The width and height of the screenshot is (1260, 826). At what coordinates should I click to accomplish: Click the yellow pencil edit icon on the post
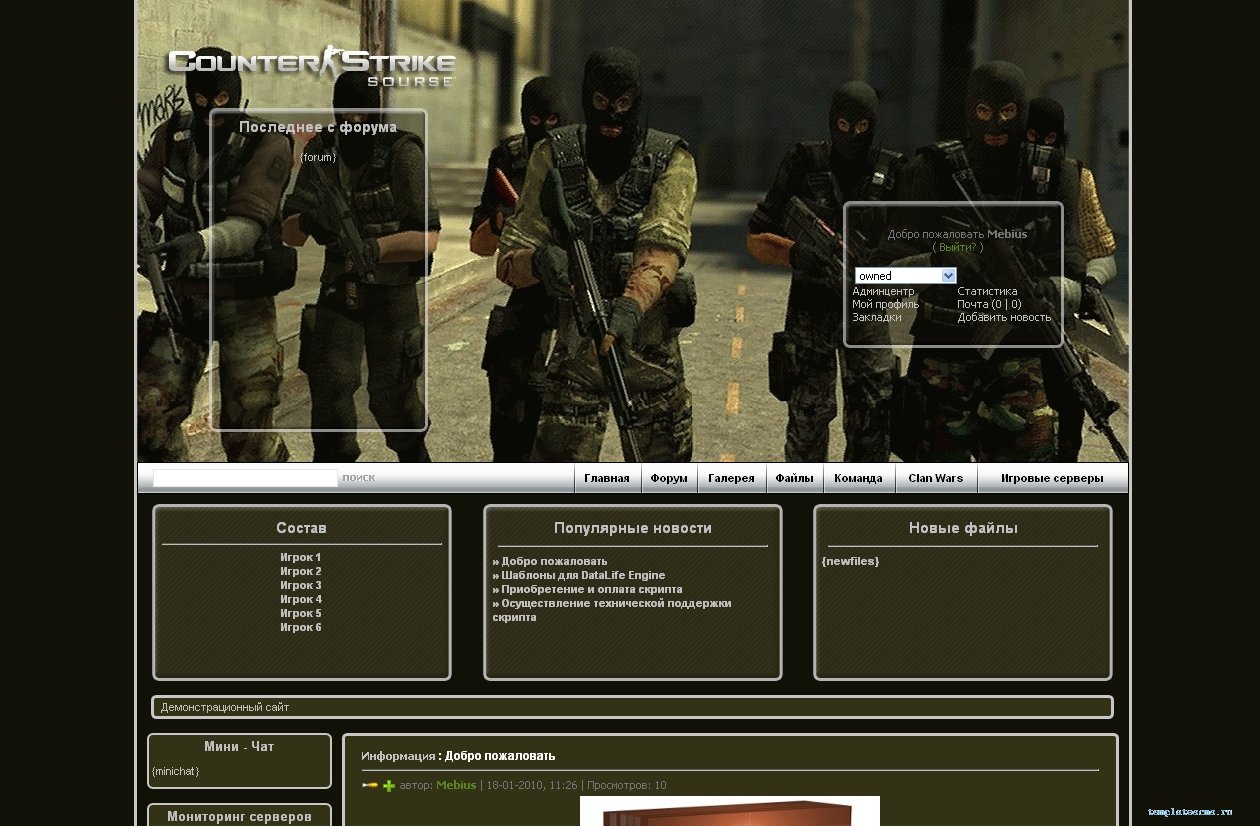coord(370,786)
